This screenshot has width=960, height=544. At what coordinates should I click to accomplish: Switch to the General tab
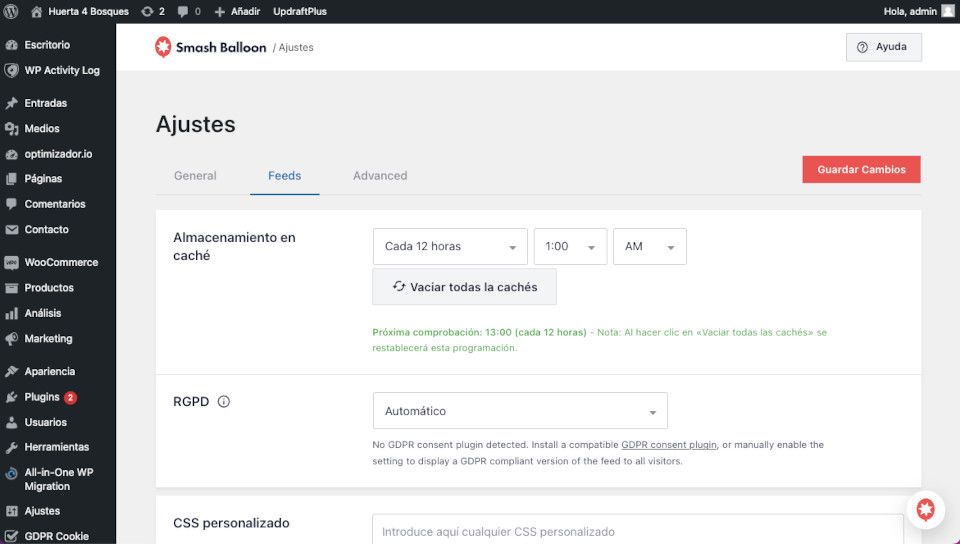(x=195, y=176)
